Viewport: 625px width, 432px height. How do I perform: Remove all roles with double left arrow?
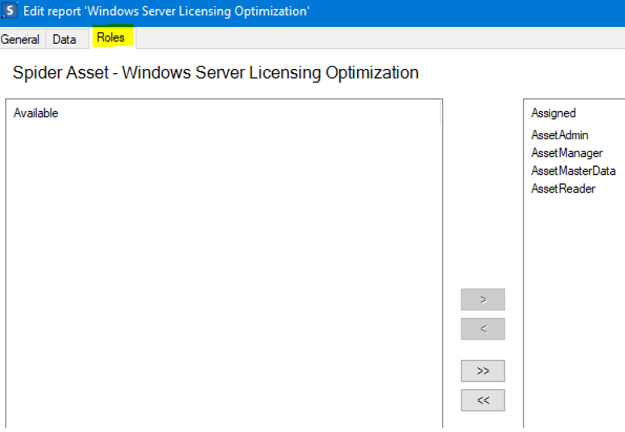[x=483, y=400]
